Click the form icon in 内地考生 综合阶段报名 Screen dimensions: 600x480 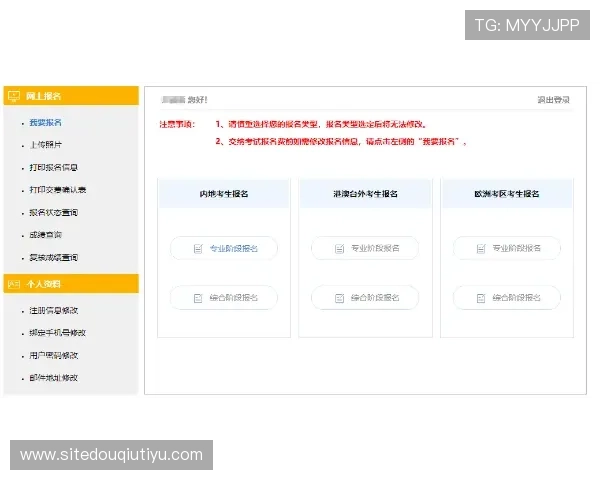(198, 298)
